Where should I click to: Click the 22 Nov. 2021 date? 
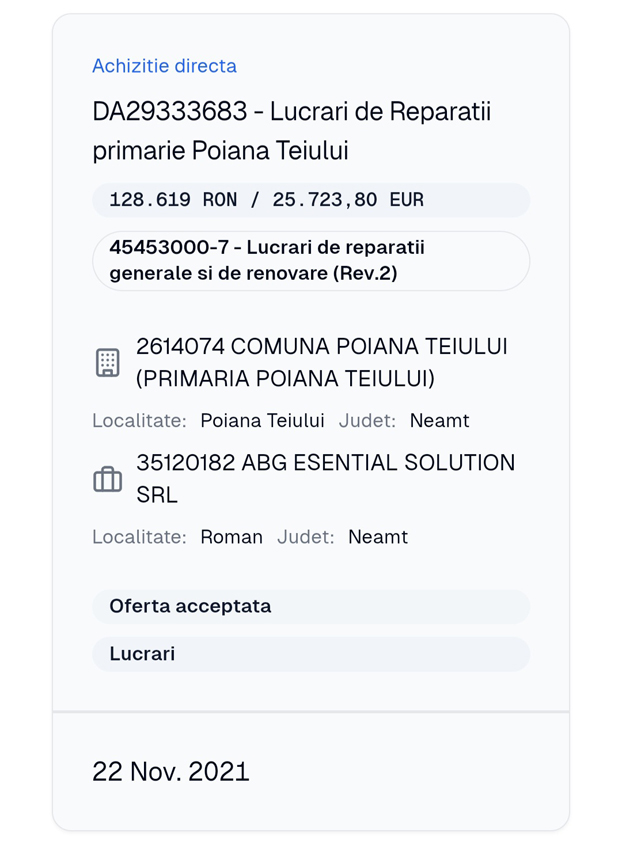171,771
